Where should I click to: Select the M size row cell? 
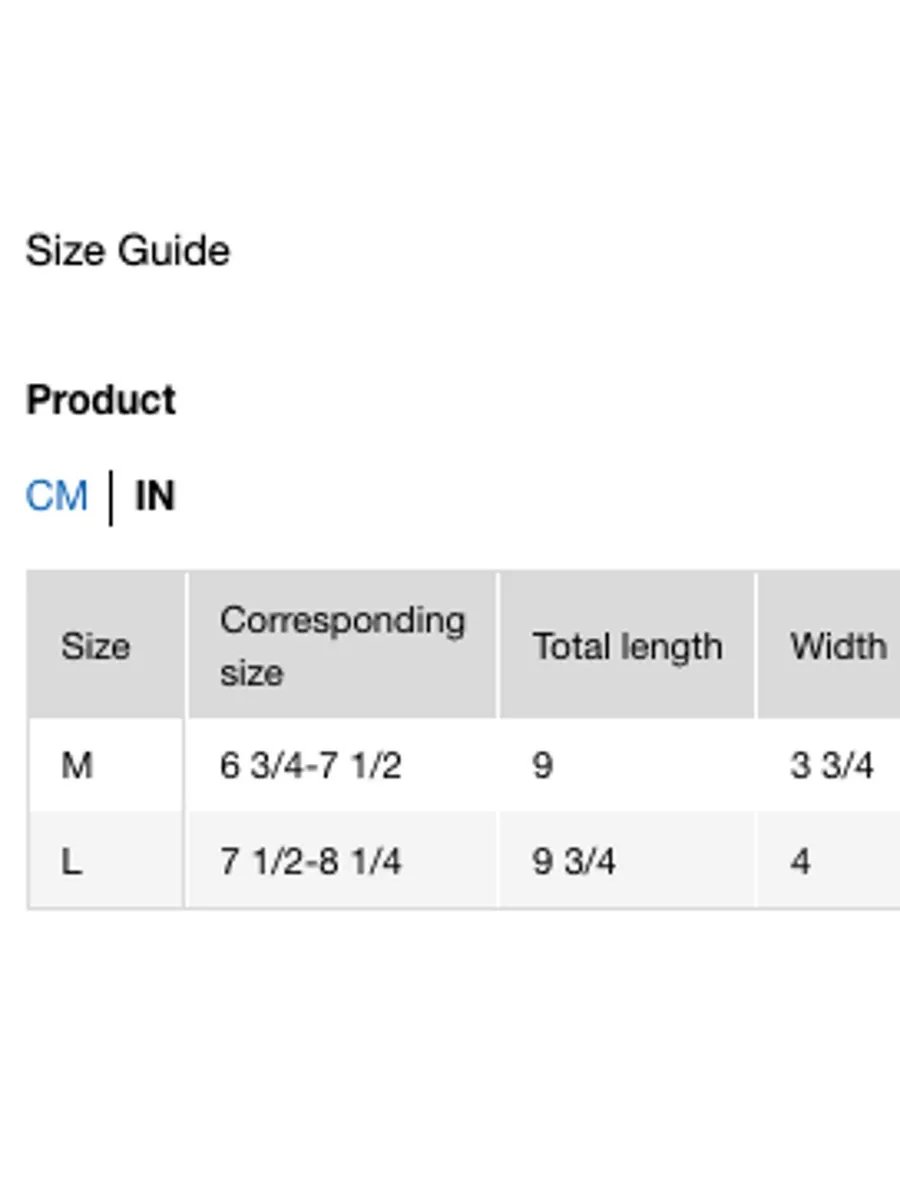[x=105, y=765]
